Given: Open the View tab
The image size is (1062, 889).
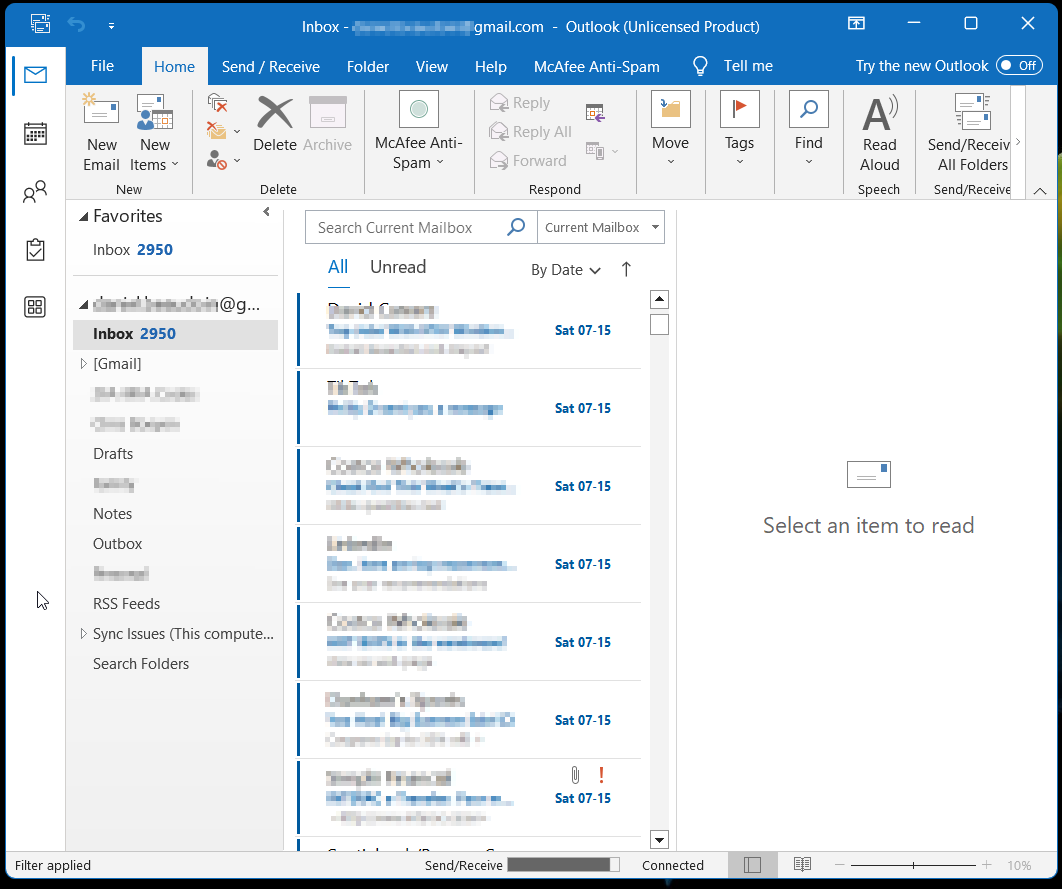Looking at the screenshot, I should [431, 66].
